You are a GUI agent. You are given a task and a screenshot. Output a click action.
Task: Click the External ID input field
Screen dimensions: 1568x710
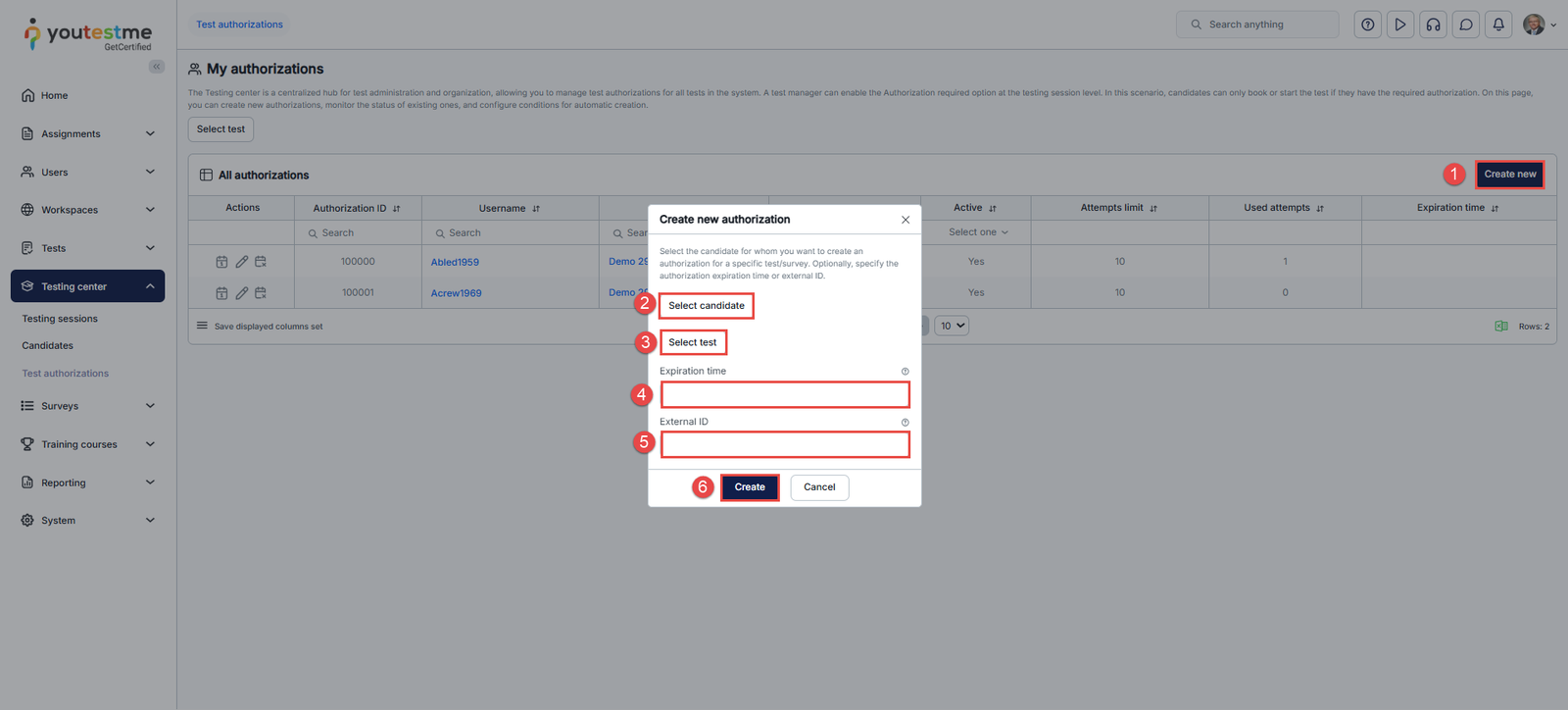(x=785, y=445)
